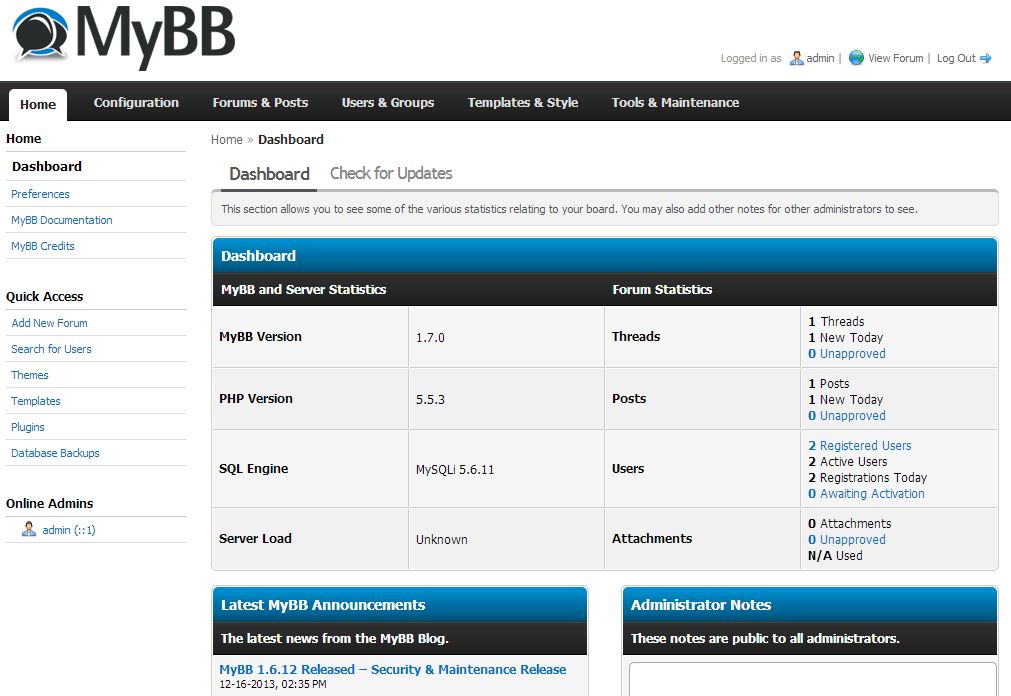This screenshot has width=1011, height=696.
Task: Click SQL Engine value MySQLi 5.6.11
Action: (455, 470)
